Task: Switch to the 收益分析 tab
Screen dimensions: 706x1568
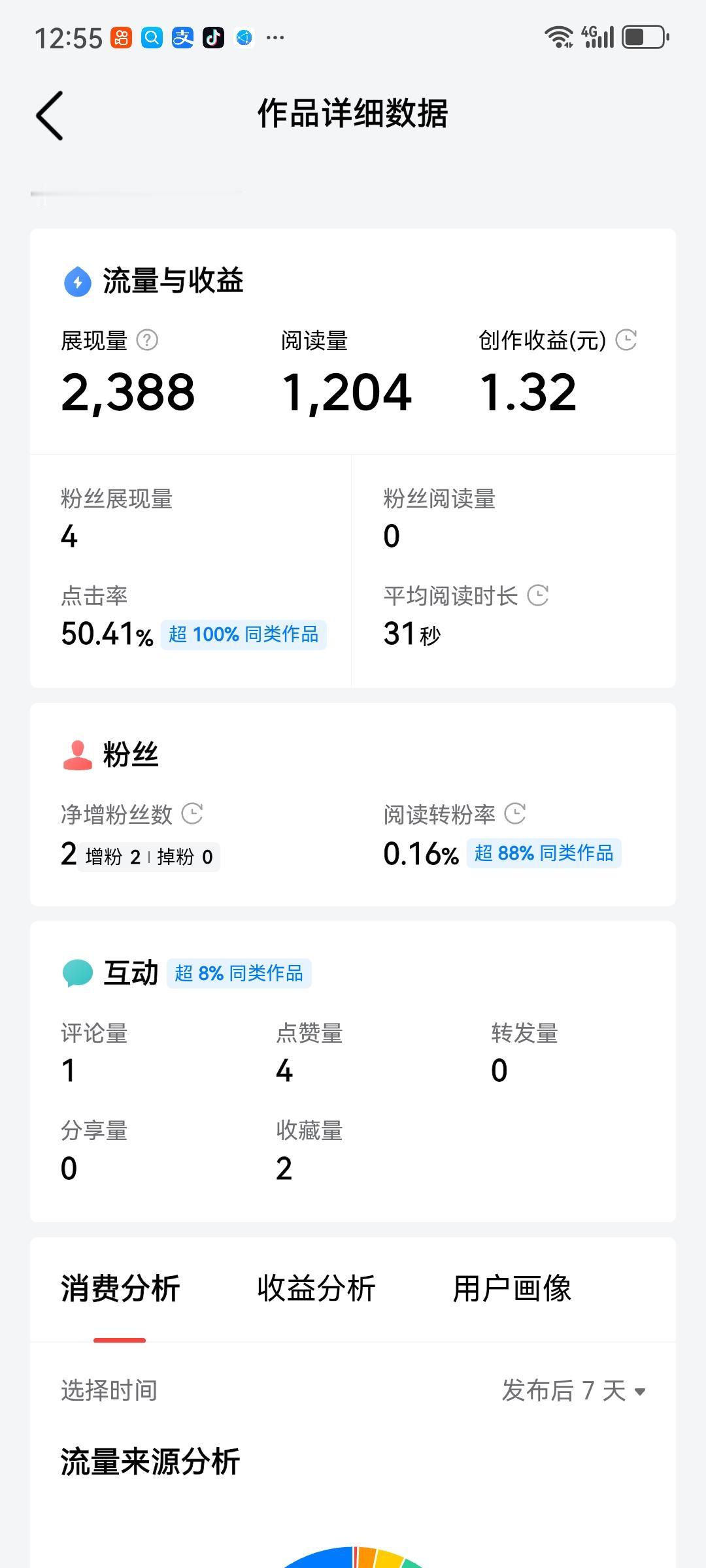Action: (x=316, y=1288)
